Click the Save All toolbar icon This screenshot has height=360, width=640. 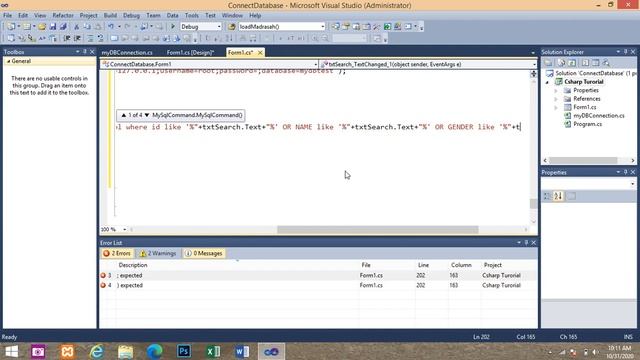coord(63,27)
